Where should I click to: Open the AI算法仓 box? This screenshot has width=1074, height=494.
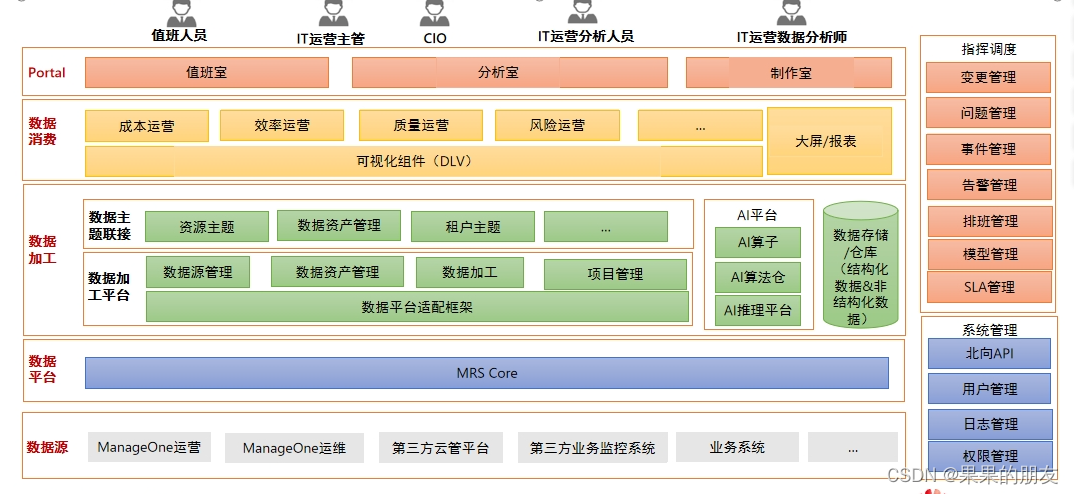[x=758, y=277]
